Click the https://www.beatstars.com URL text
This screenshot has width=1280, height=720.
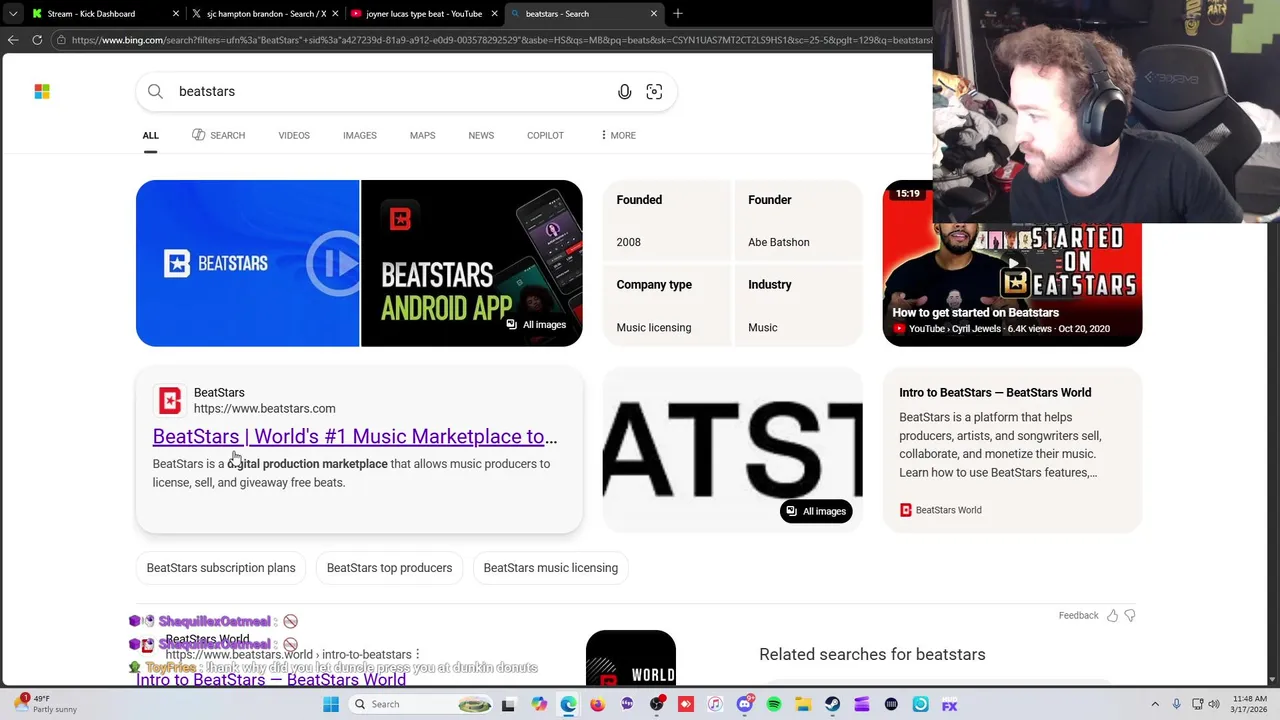(x=264, y=408)
